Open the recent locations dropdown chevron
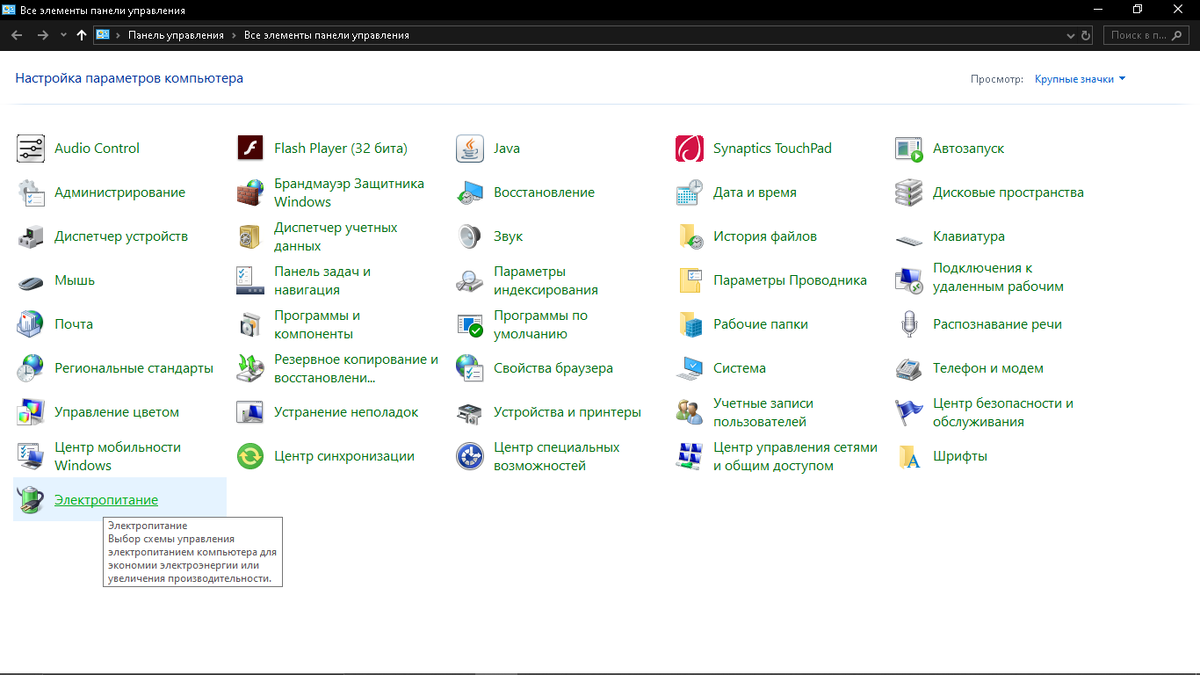This screenshot has height=675, width=1200. tap(64, 35)
